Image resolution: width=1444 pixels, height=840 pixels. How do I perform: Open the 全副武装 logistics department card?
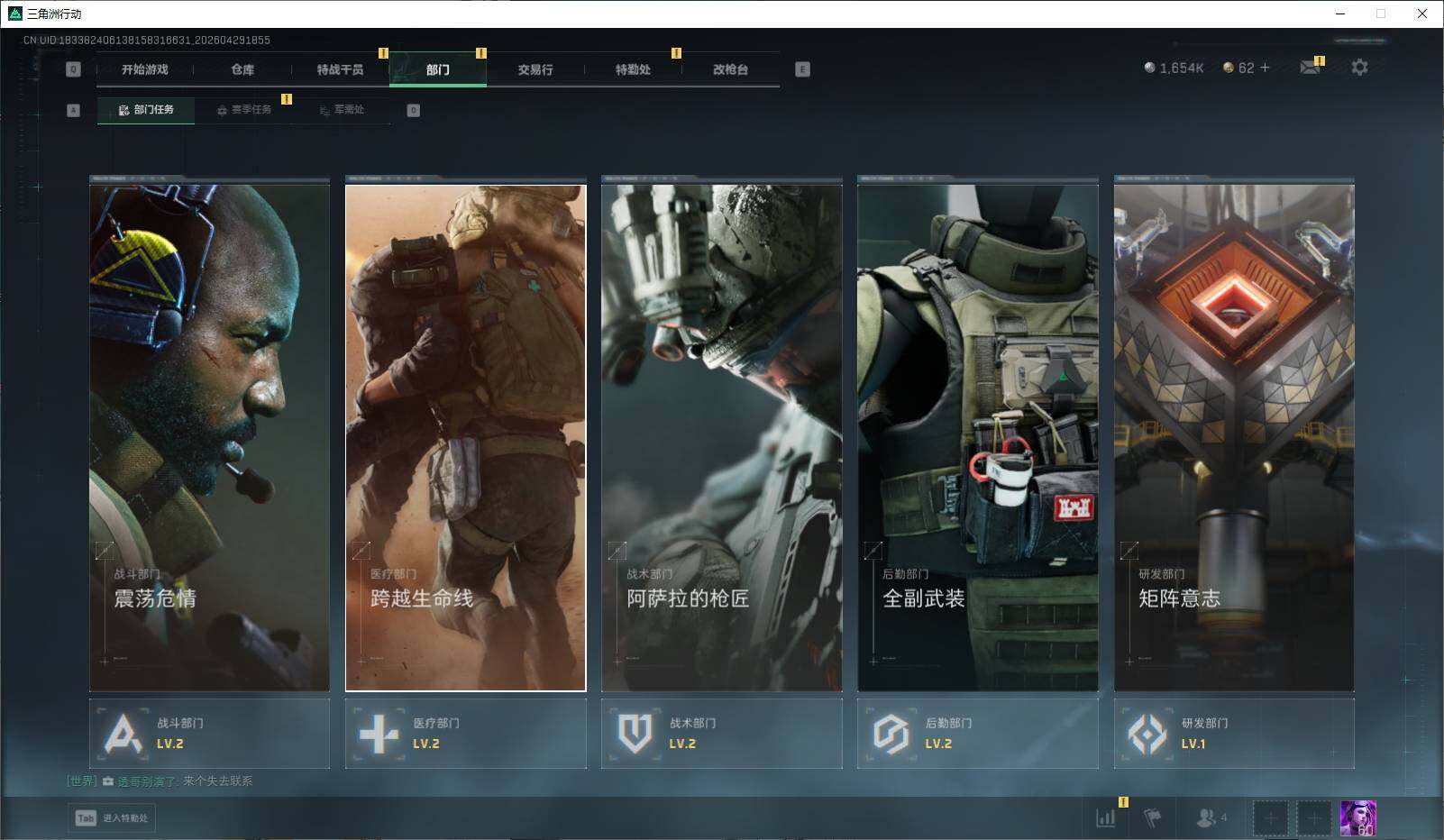point(978,437)
